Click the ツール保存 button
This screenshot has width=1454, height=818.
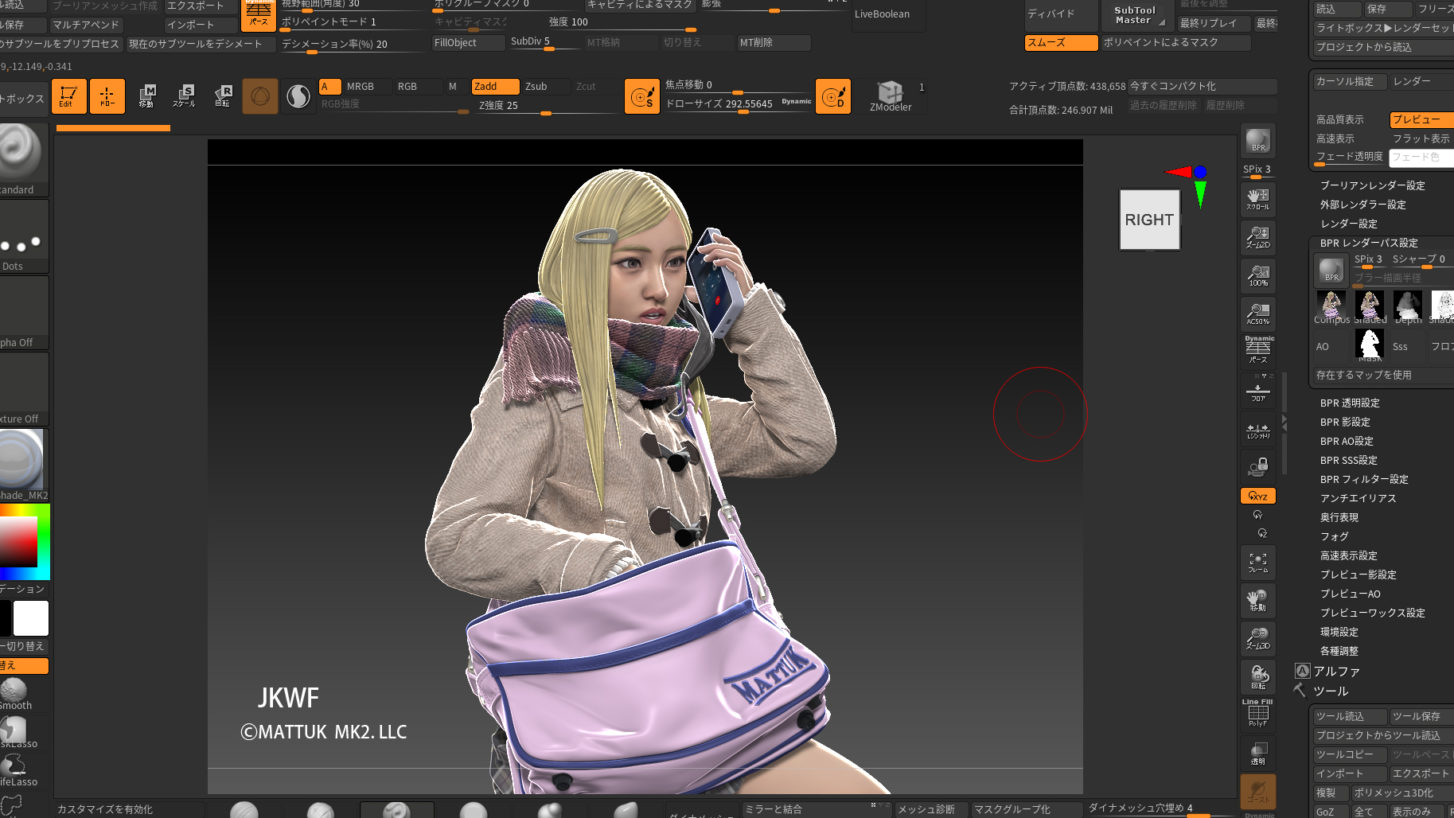(x=1417, y=717)
